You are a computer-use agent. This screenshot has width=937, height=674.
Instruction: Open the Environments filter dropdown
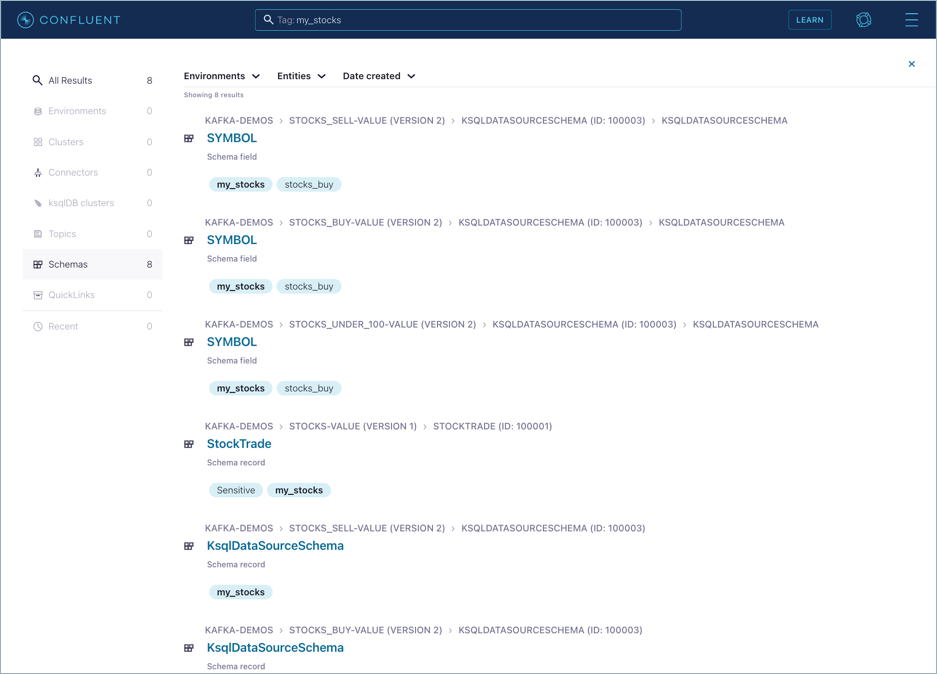(x=221, y=76)
